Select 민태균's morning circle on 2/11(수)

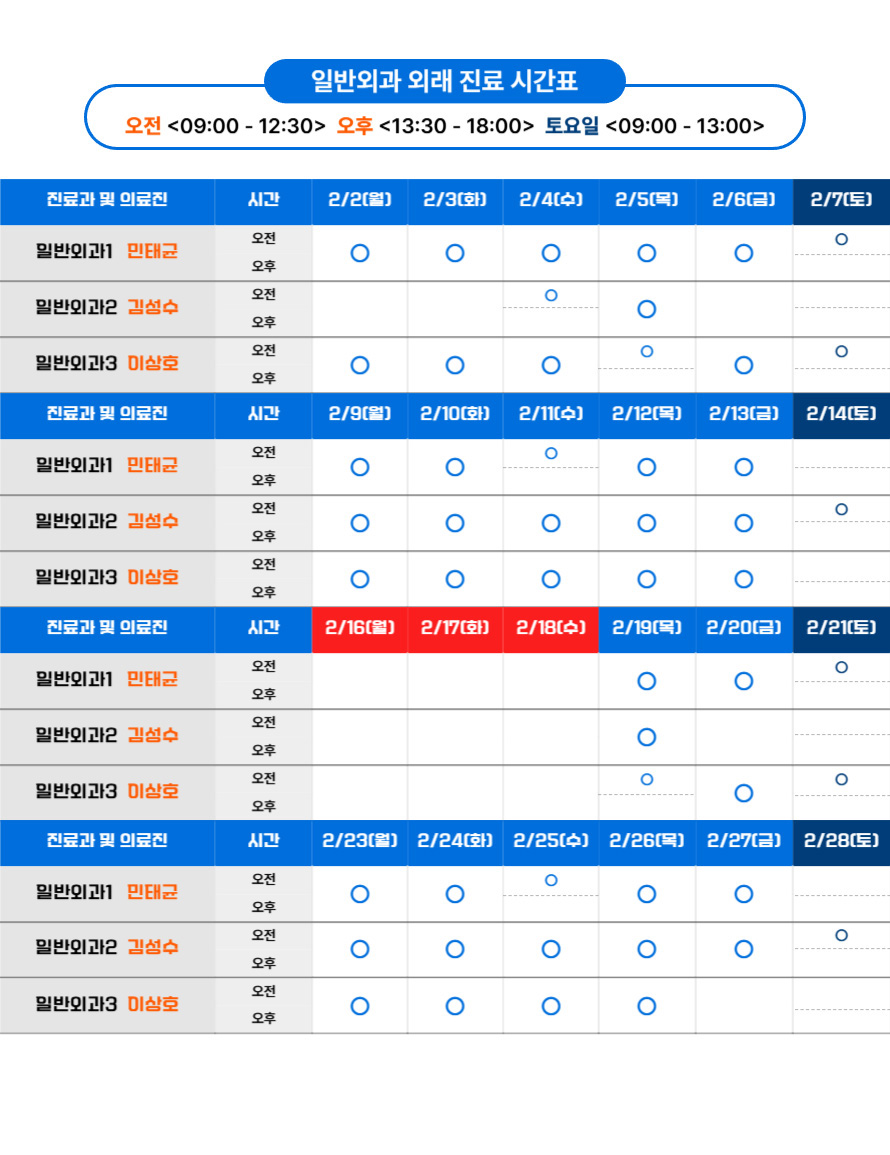pyautogui.click(x=551, y=453)
